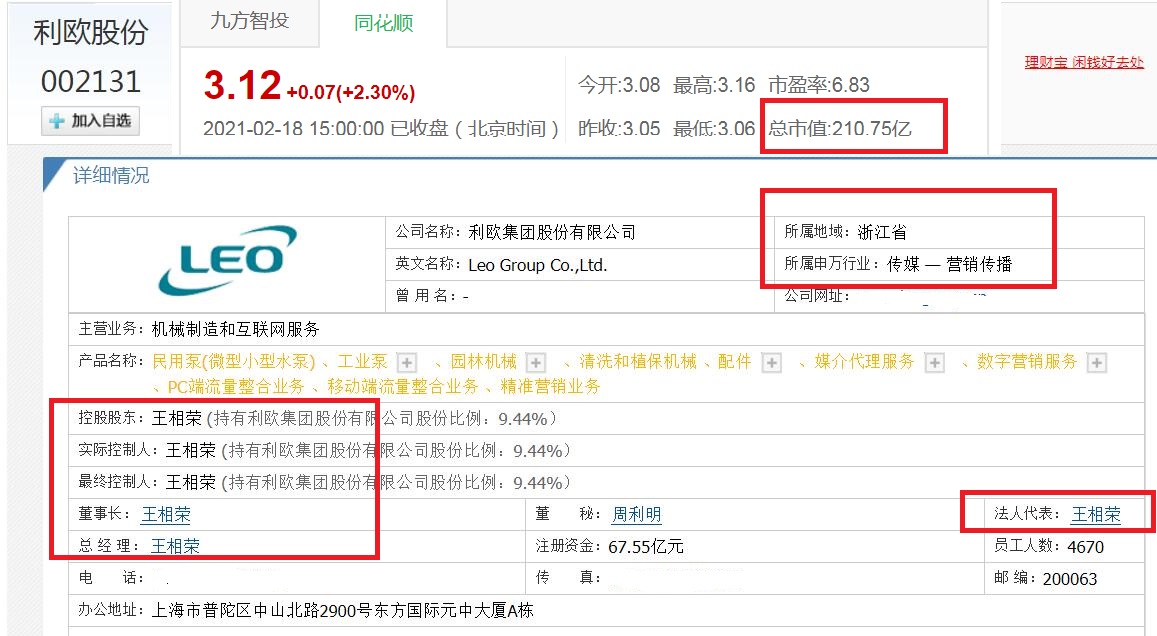The width and height of the screenshot is (1157, 636).
Task: Open 周利明 board secretary link
Action: point(637,514)
